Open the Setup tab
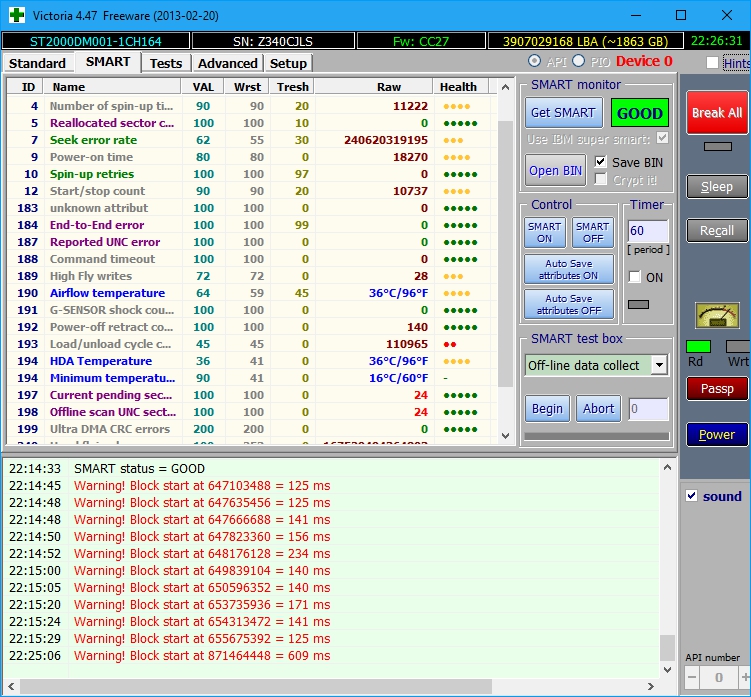Viewport: 751px width, 697px height. point(288,63)
